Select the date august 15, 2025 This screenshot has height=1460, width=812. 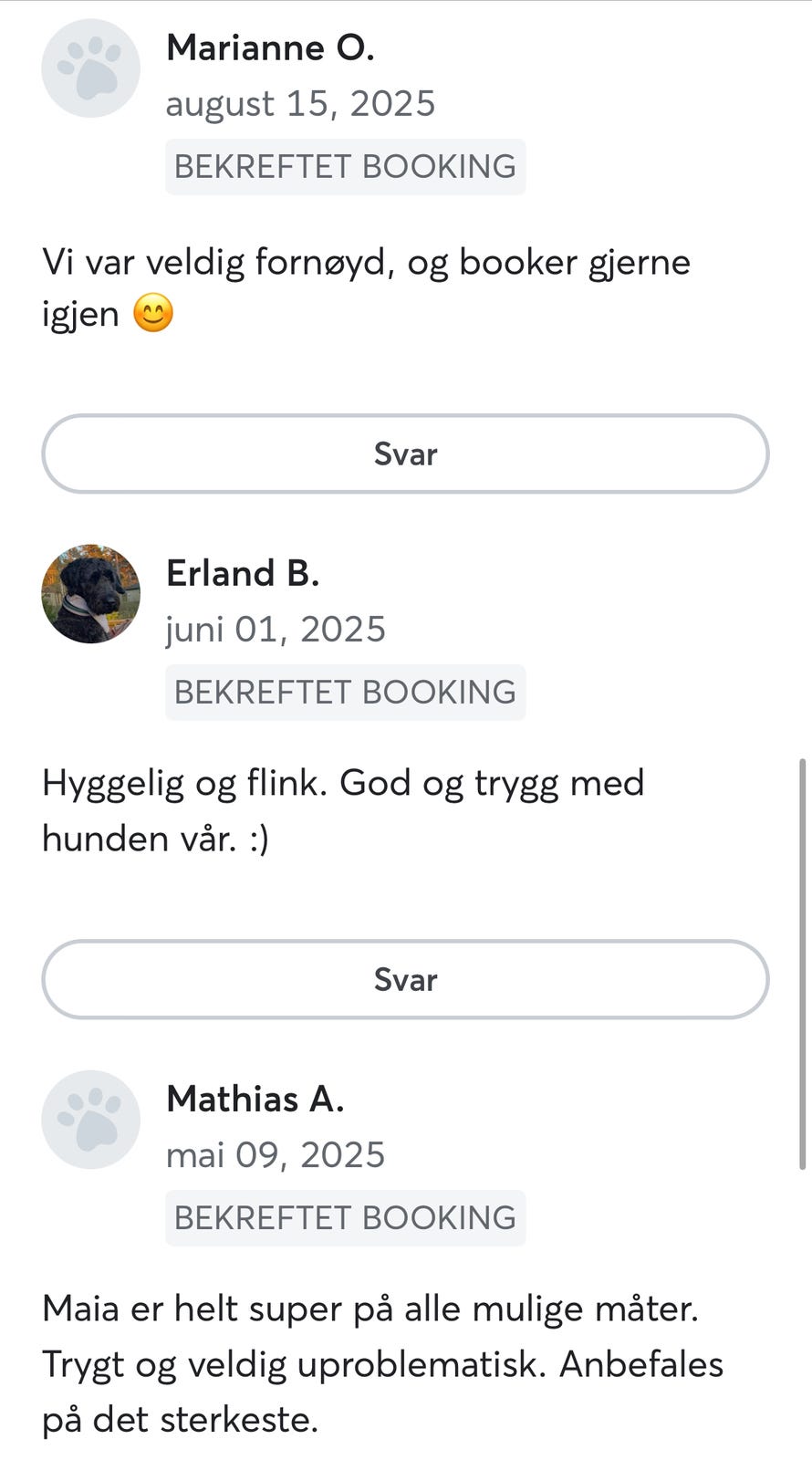[300, 104]
